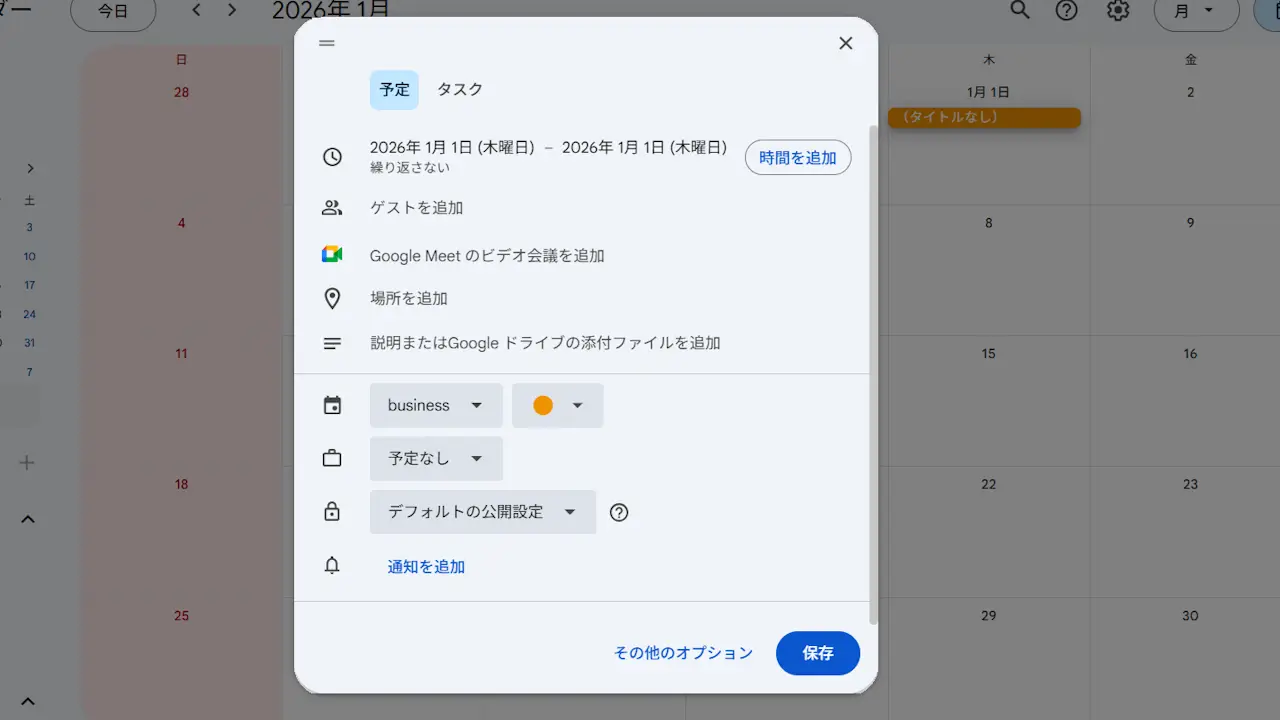1280x720 pixels.
Task: Click the 保存 button
Action: [x=817, y=653]
